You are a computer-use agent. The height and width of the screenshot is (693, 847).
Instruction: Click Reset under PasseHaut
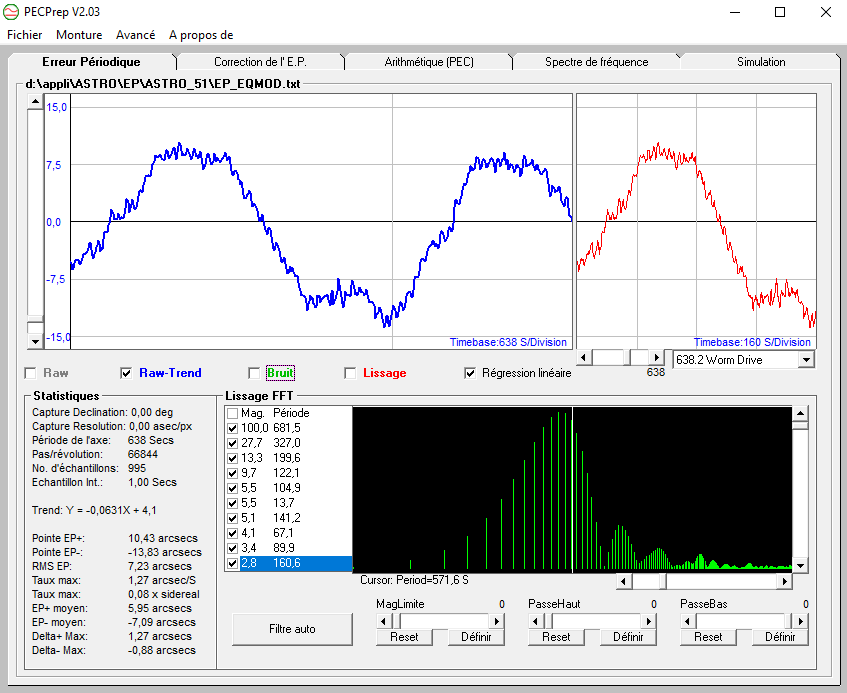[556, 637]
